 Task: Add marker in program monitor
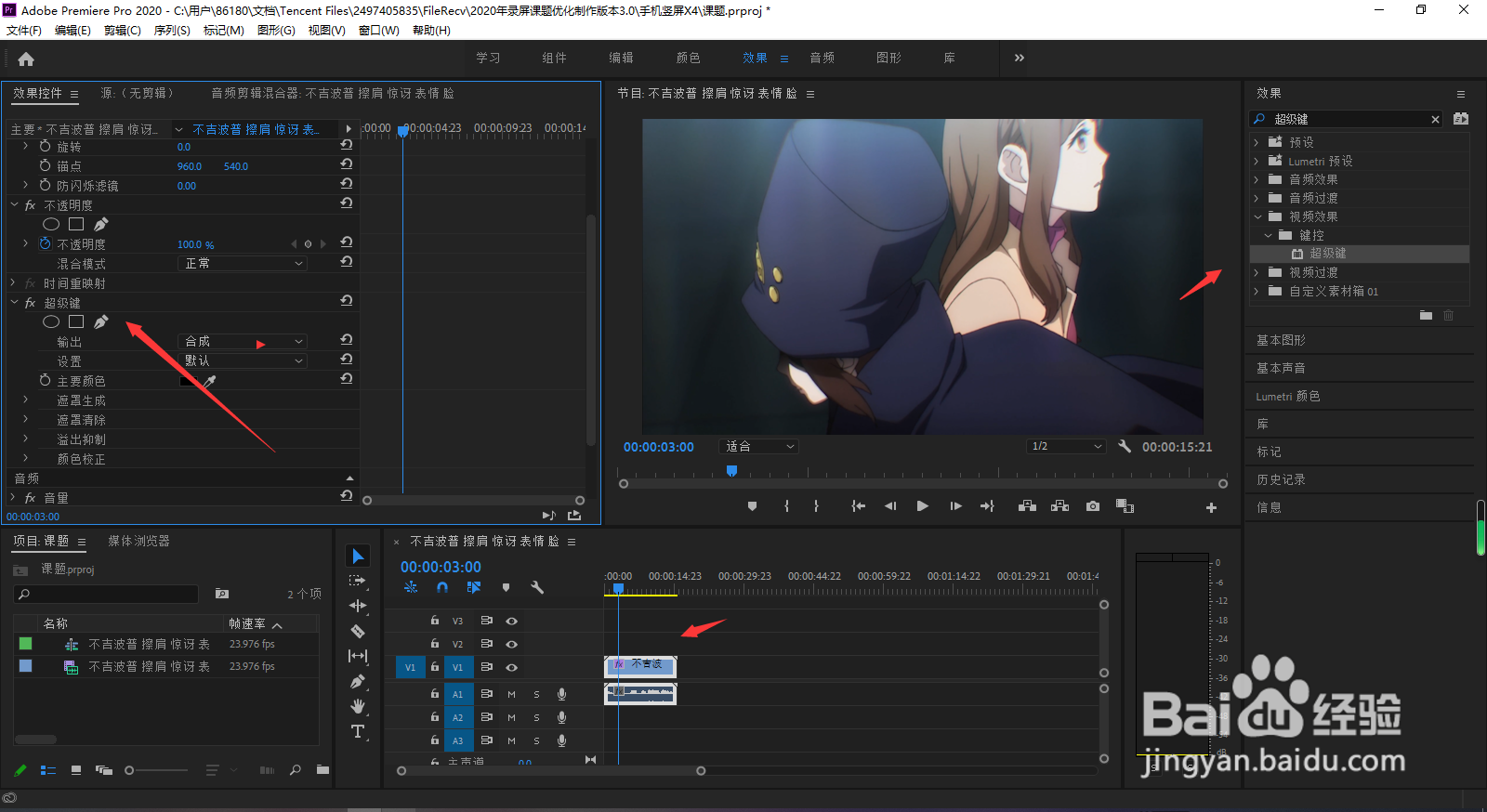[752, 506]
